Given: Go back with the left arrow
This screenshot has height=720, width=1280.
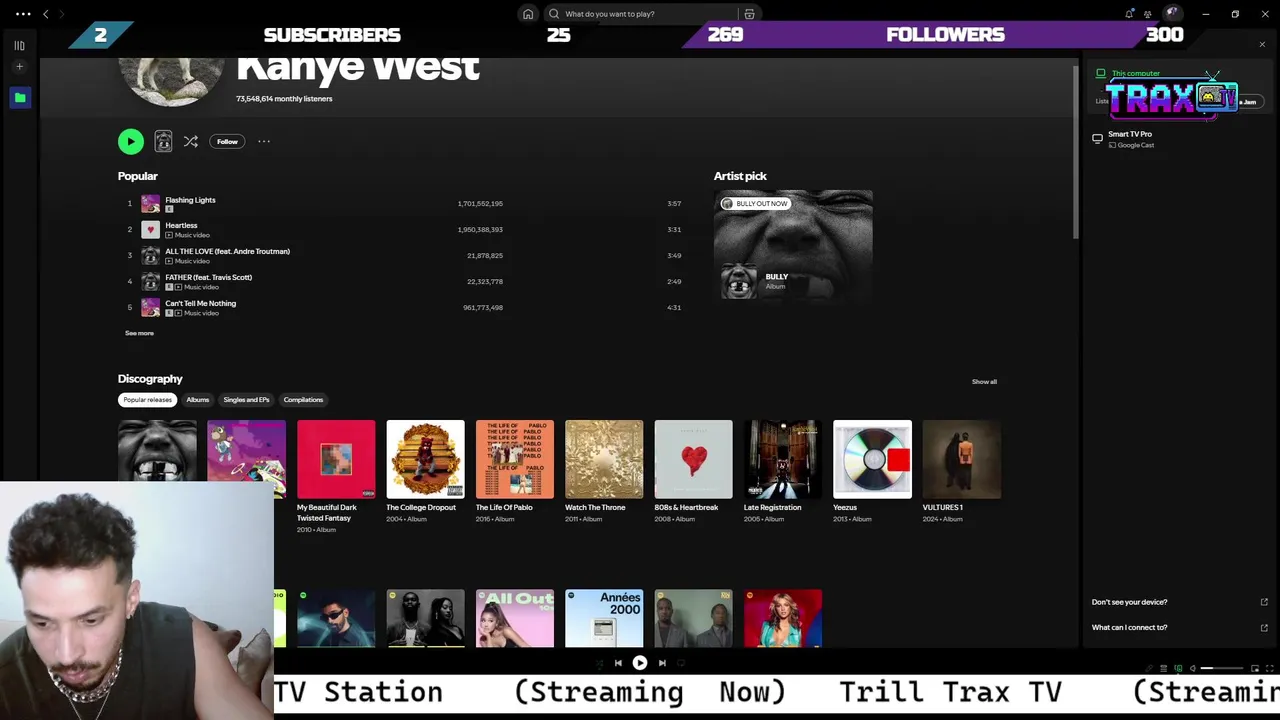Looking at the screenshot, I should point(45,14).
